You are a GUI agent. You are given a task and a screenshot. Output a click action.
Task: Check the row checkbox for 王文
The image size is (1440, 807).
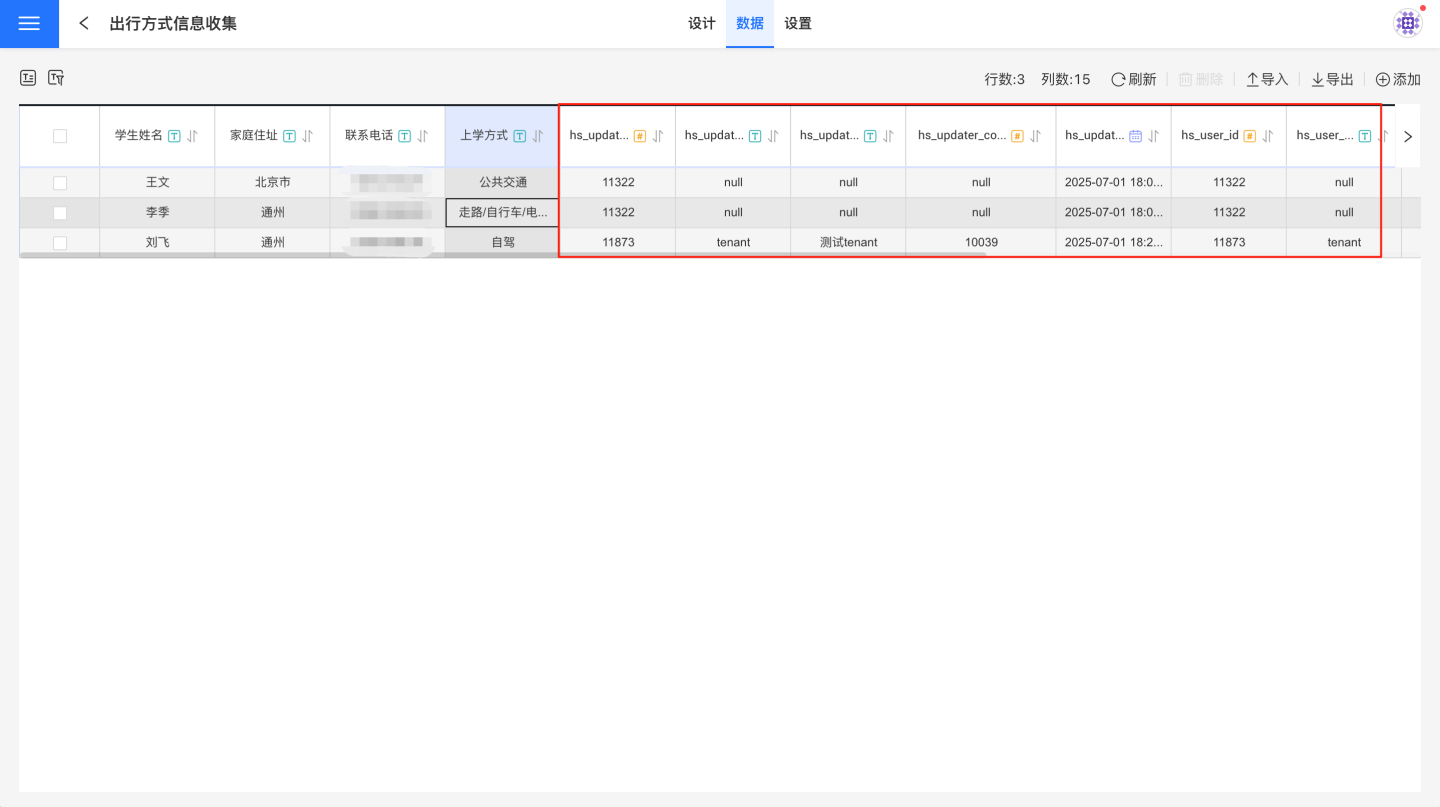(60, 183)
